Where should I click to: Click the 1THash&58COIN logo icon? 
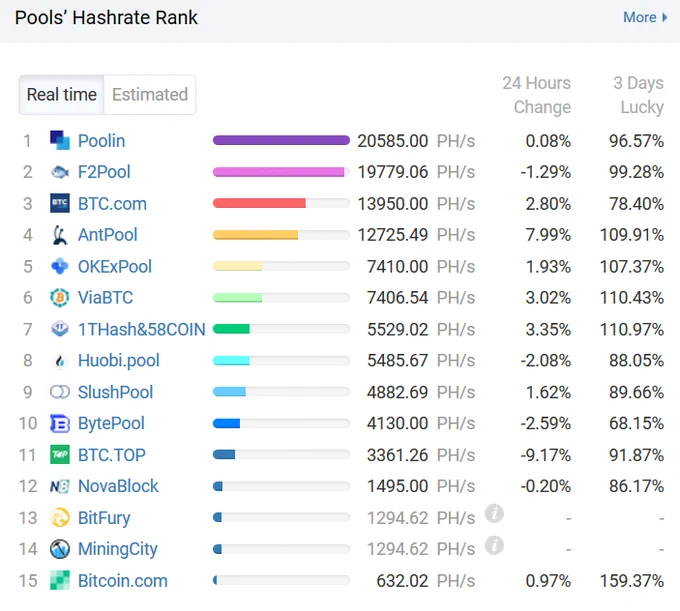click(60, 329)
